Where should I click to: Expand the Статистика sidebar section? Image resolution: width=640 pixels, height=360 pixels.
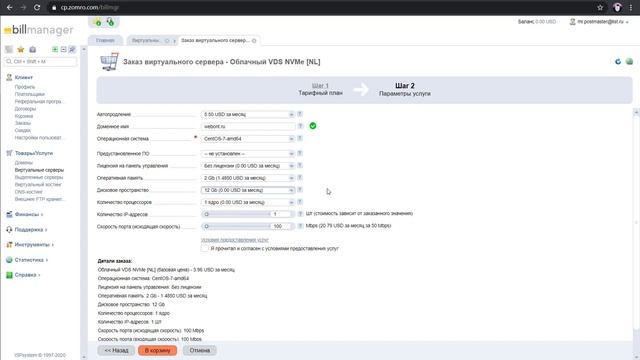[29, 260]
